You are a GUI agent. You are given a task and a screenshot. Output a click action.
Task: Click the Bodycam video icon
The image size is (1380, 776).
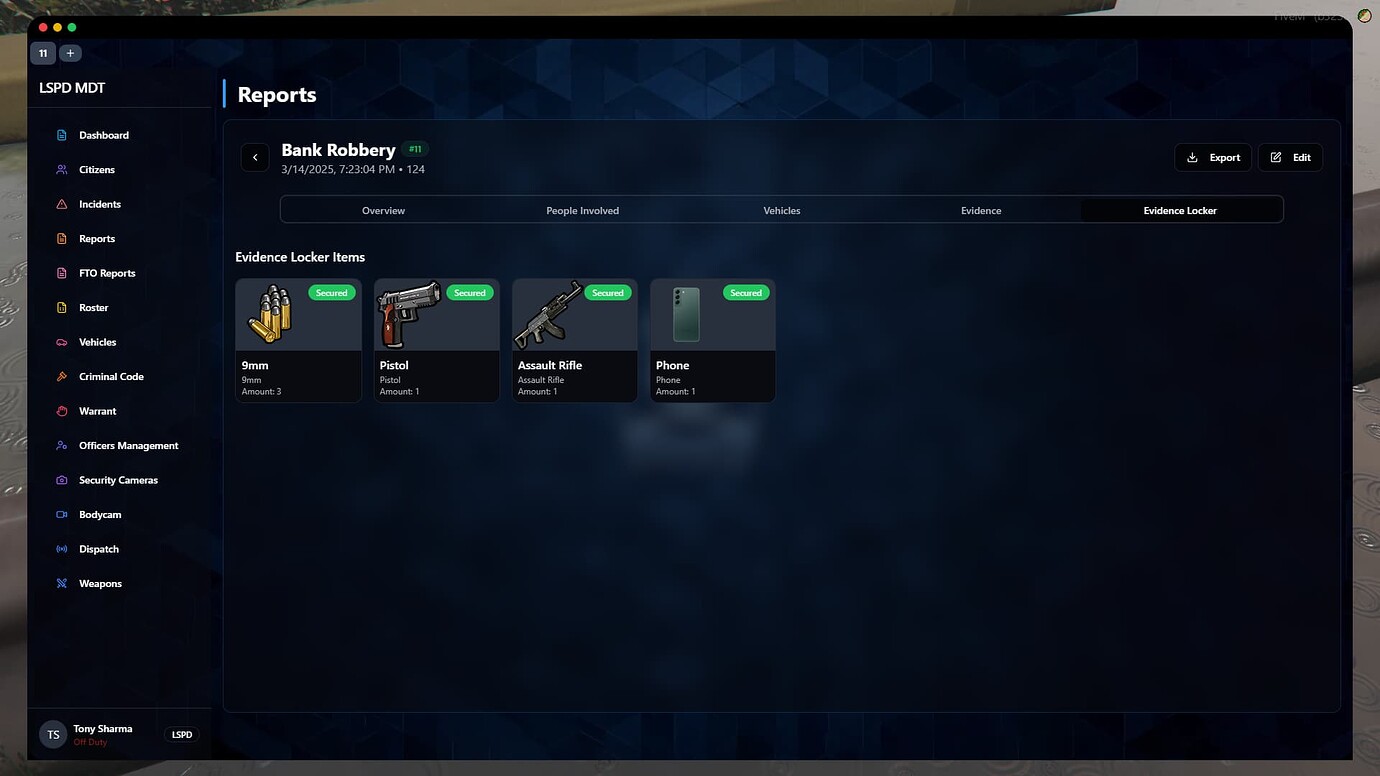pos(62,514)
